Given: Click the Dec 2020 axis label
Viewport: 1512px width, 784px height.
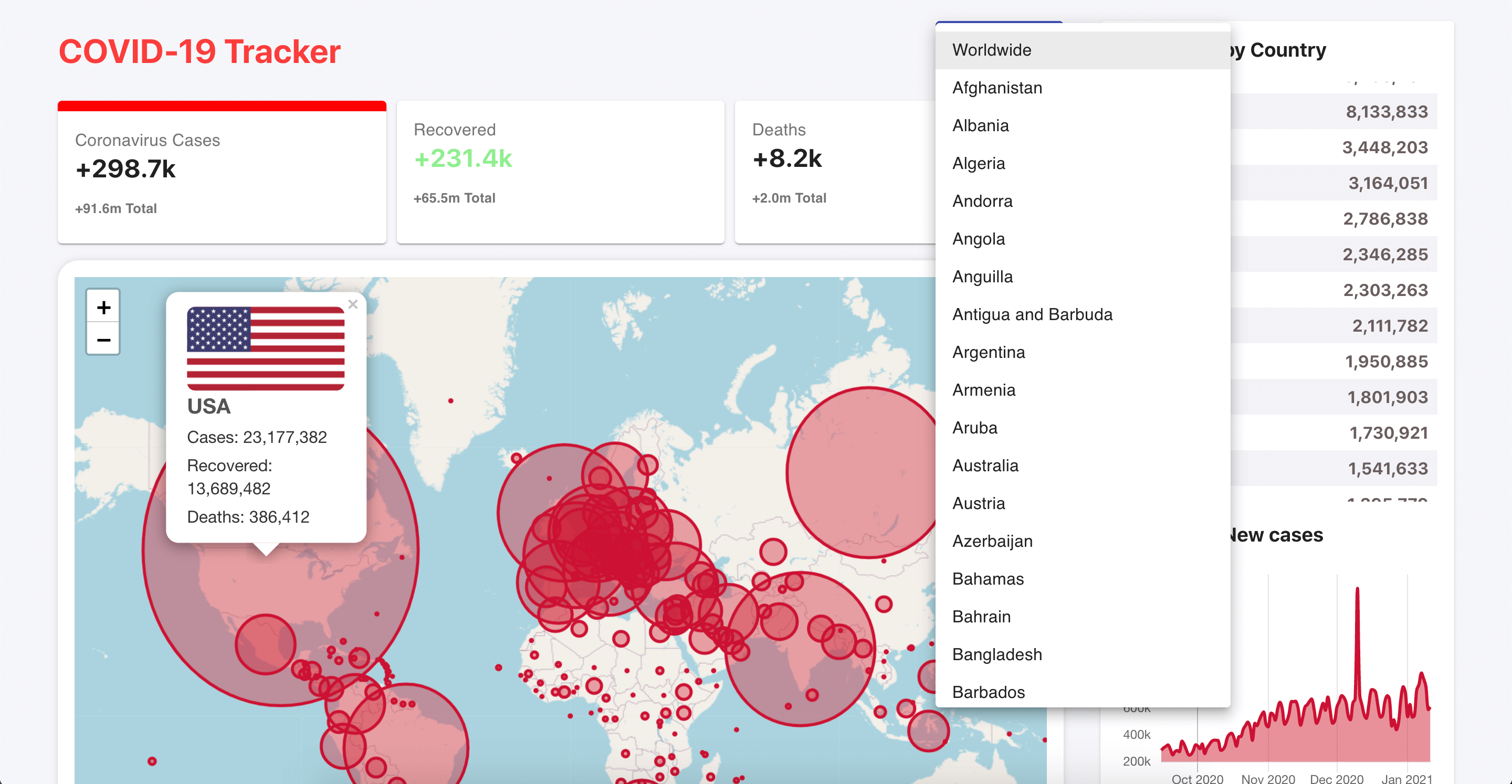Looking at the screenshot, I should (x=1337, y=778).
